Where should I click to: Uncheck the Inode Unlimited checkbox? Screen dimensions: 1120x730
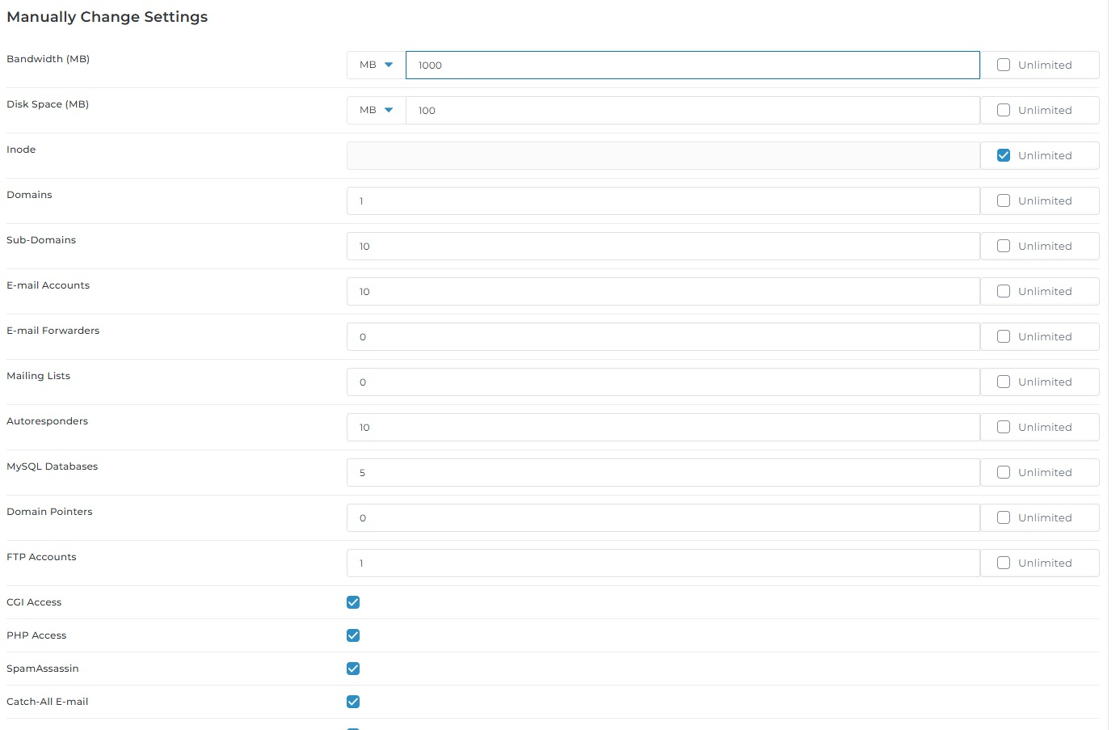[1003, 155]
